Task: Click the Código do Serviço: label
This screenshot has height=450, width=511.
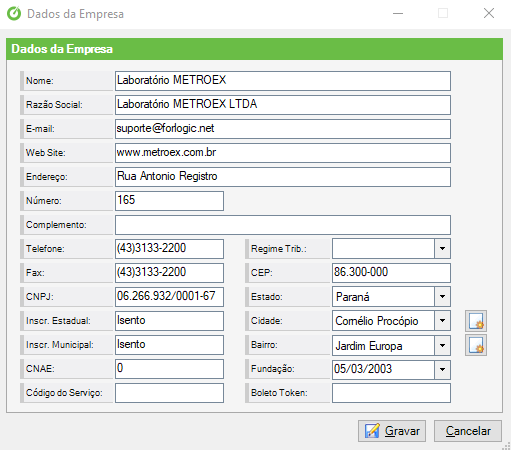Action: 64,393
